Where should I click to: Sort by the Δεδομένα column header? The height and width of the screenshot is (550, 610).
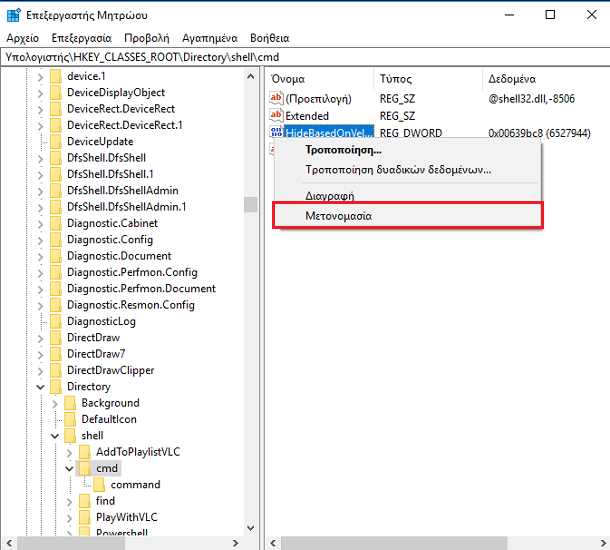[x=546, y=79]
